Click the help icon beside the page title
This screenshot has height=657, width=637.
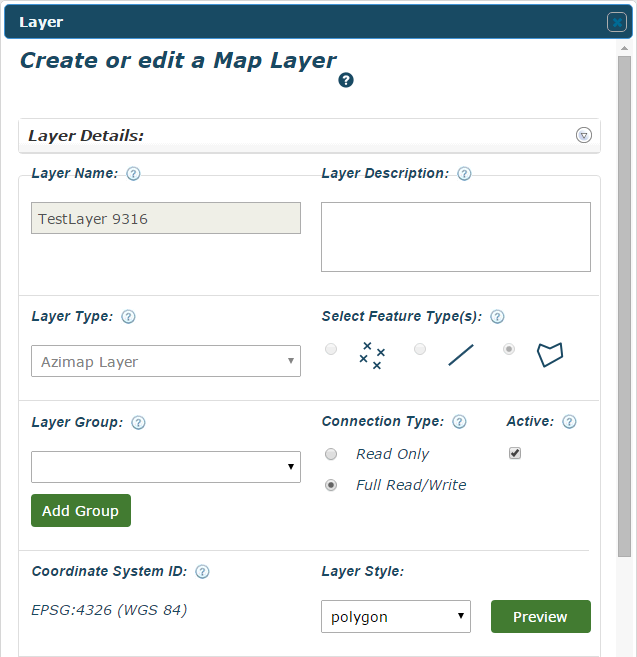pos(346,80)
